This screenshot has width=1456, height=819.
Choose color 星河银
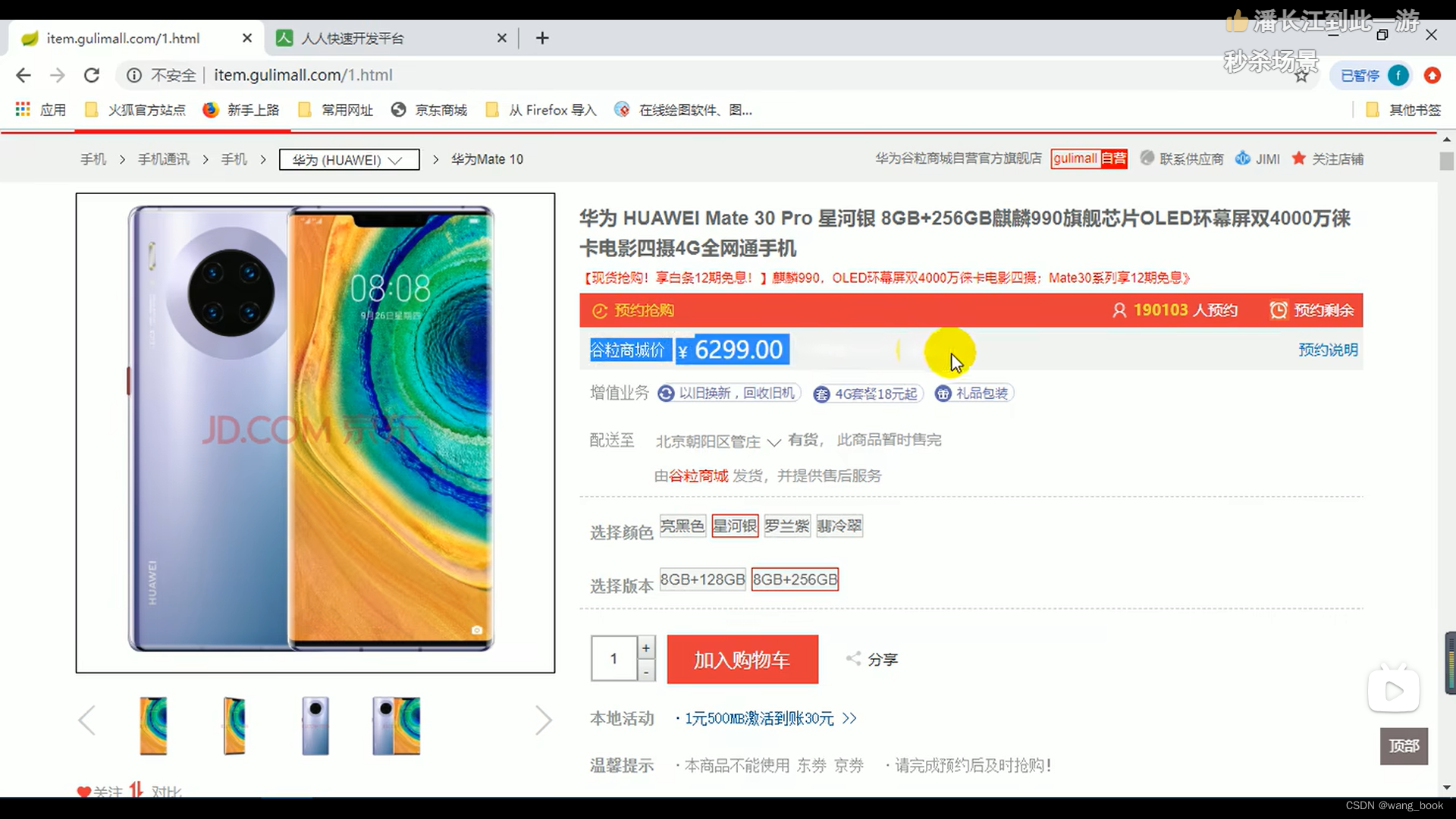pos(735,526)
